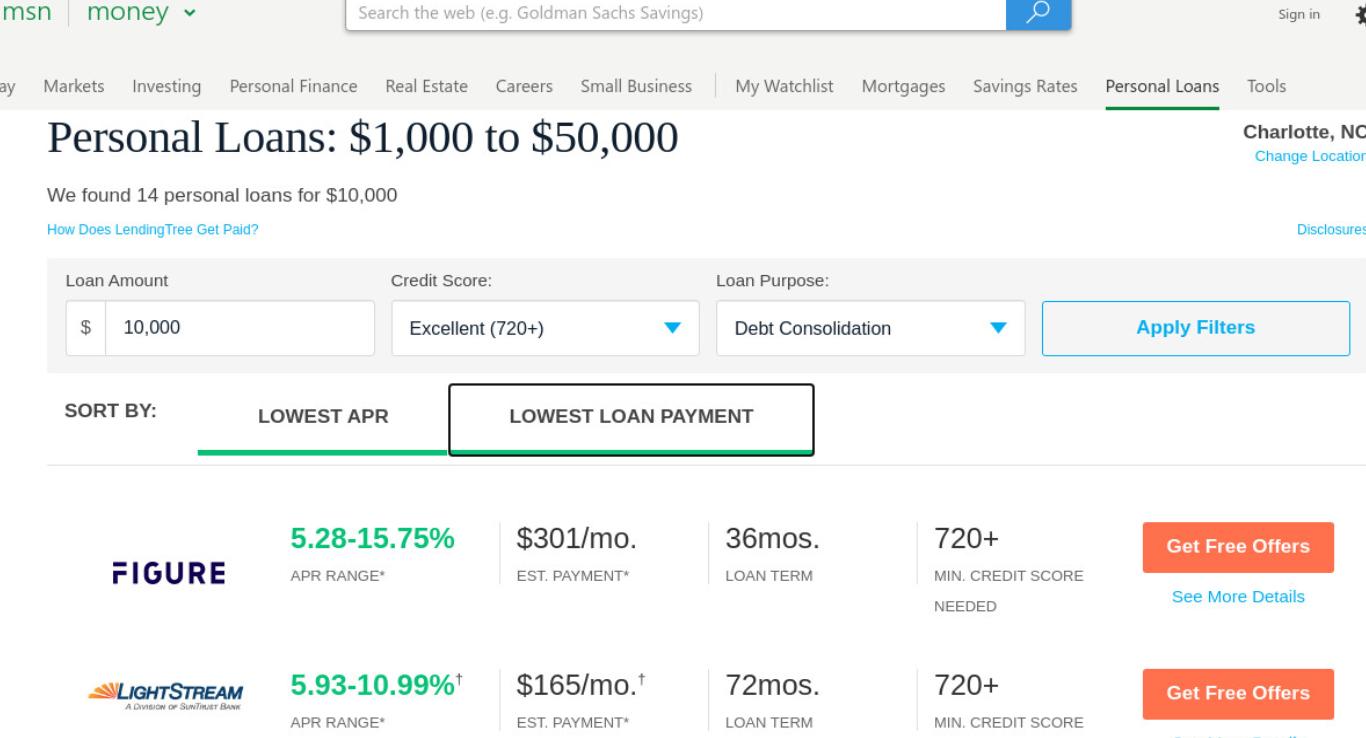The width and height of the screenshot is (1366, 738).
Task: Click Figure's 5.28-15.75% APR range
Action: click(372, 539)
